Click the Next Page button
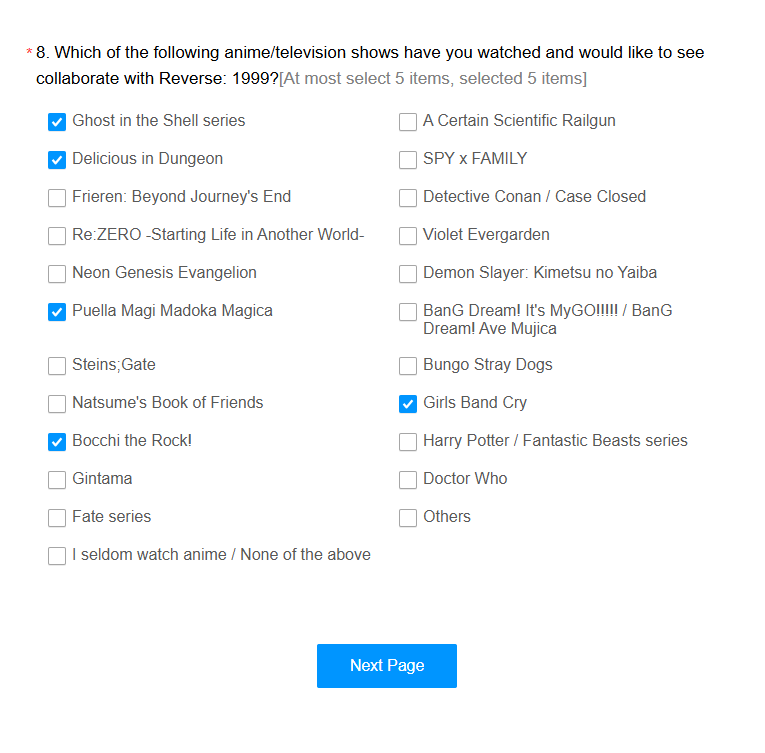Screen dimensions: 765x753 (387, 666)
